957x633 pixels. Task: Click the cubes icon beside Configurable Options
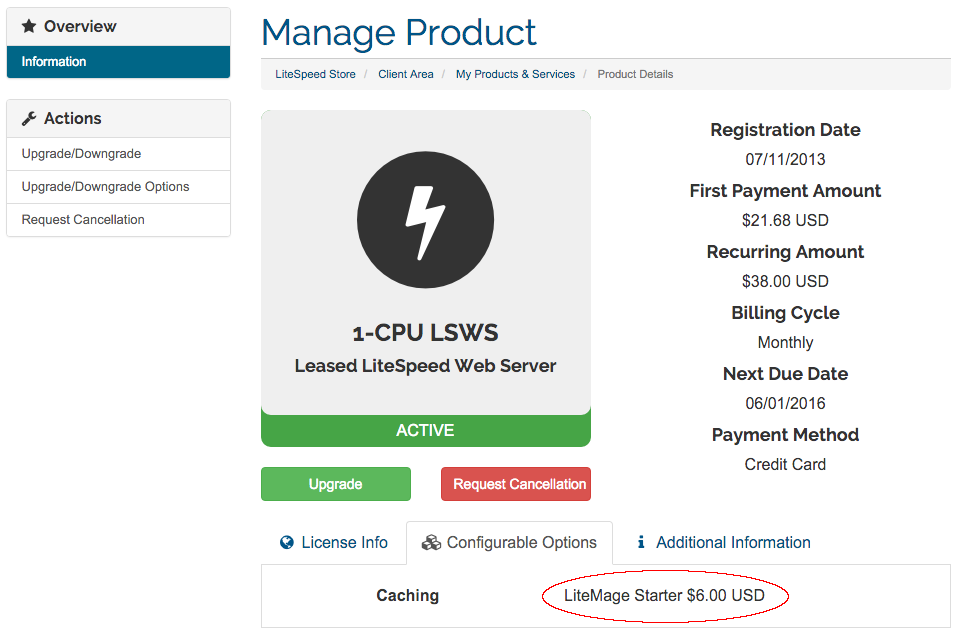(431, 542)
